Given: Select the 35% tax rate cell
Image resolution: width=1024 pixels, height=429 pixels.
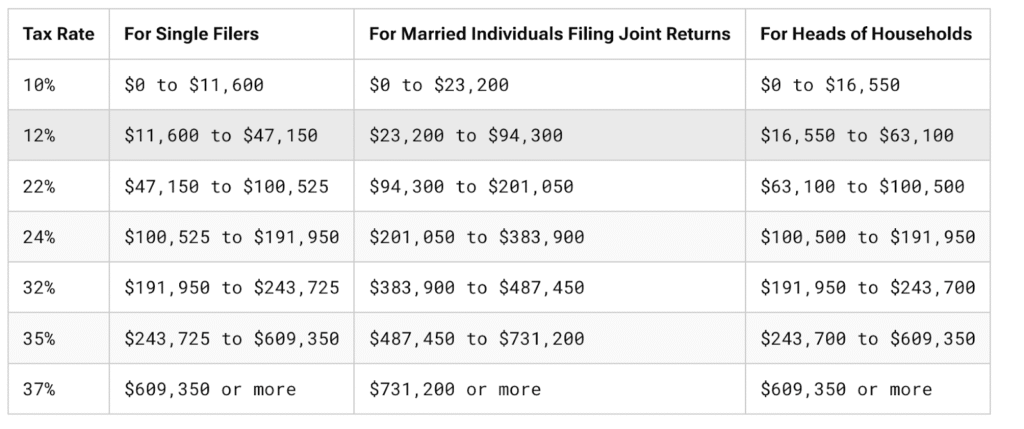Looking at the screenshot, I should (x=39, y=339).
